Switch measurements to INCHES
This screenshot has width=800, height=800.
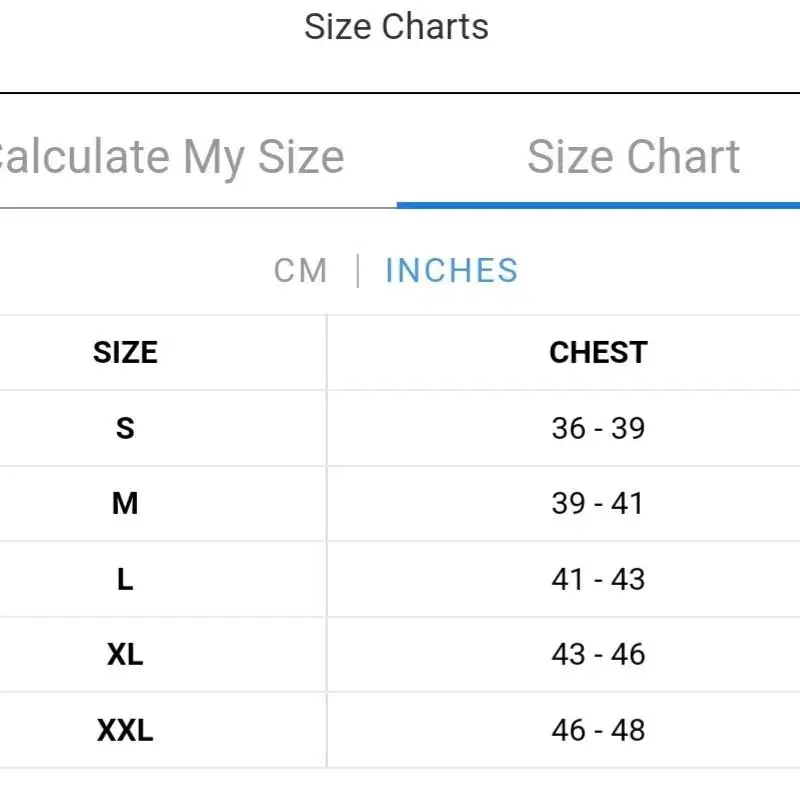tap(452, 270)
